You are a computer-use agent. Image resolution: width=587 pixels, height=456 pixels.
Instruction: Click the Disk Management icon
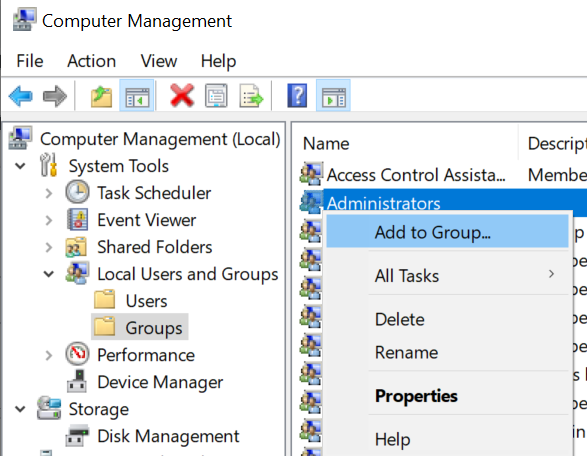[77, 436]
